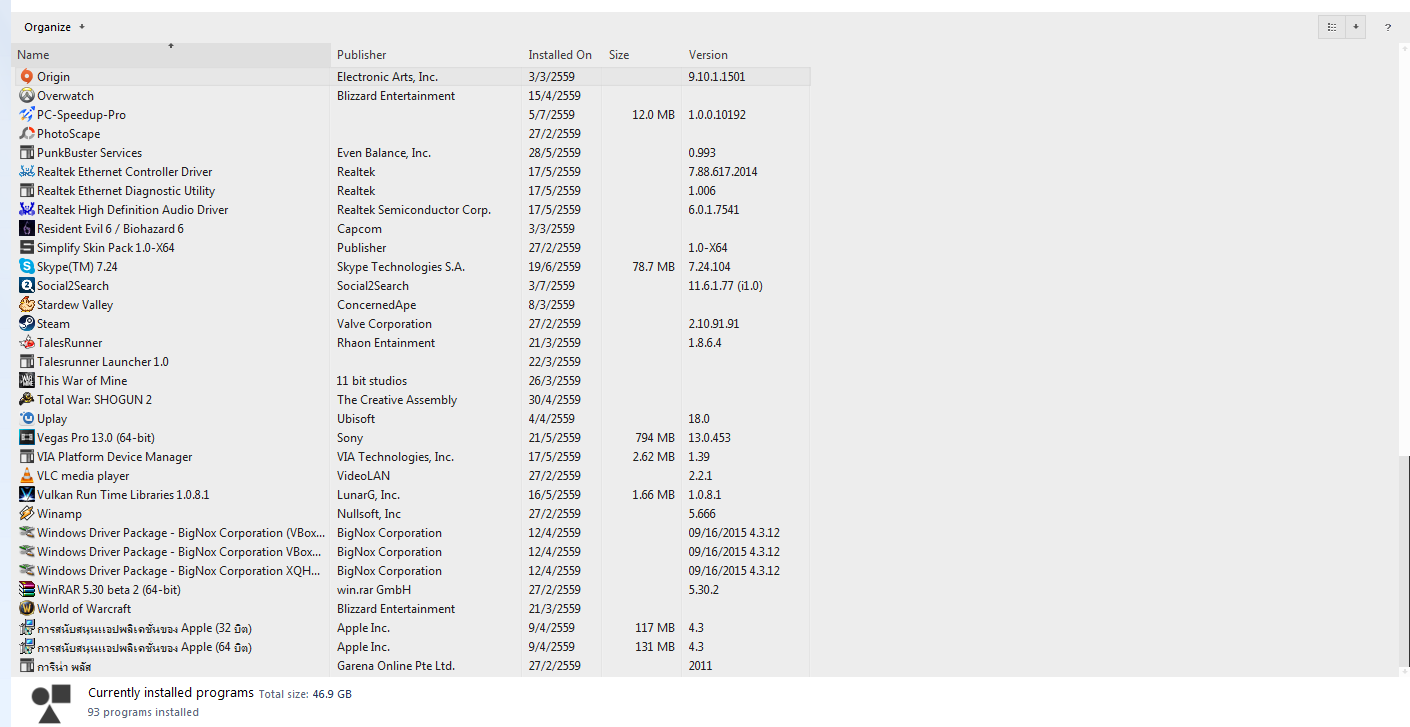Image resolution: width=1410 pixels, height=727 pixels.
Task: Click the Origin program icon
Action: 27,77
